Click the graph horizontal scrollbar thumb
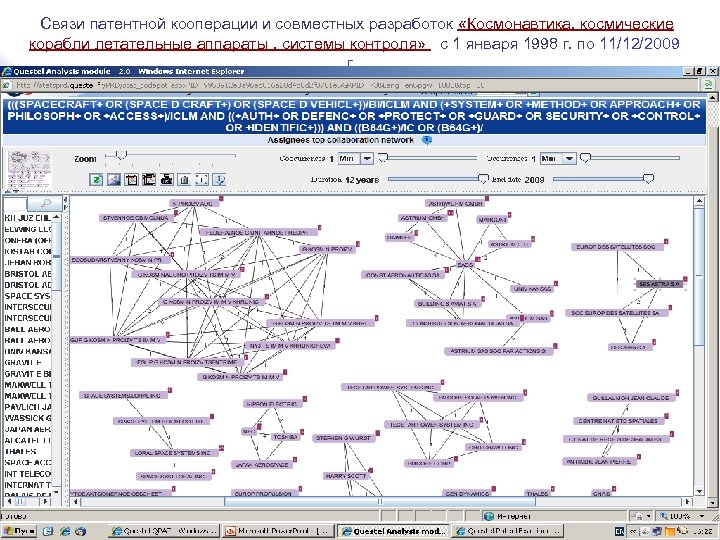This screenshot has width=720, height=540. (380, 502)
